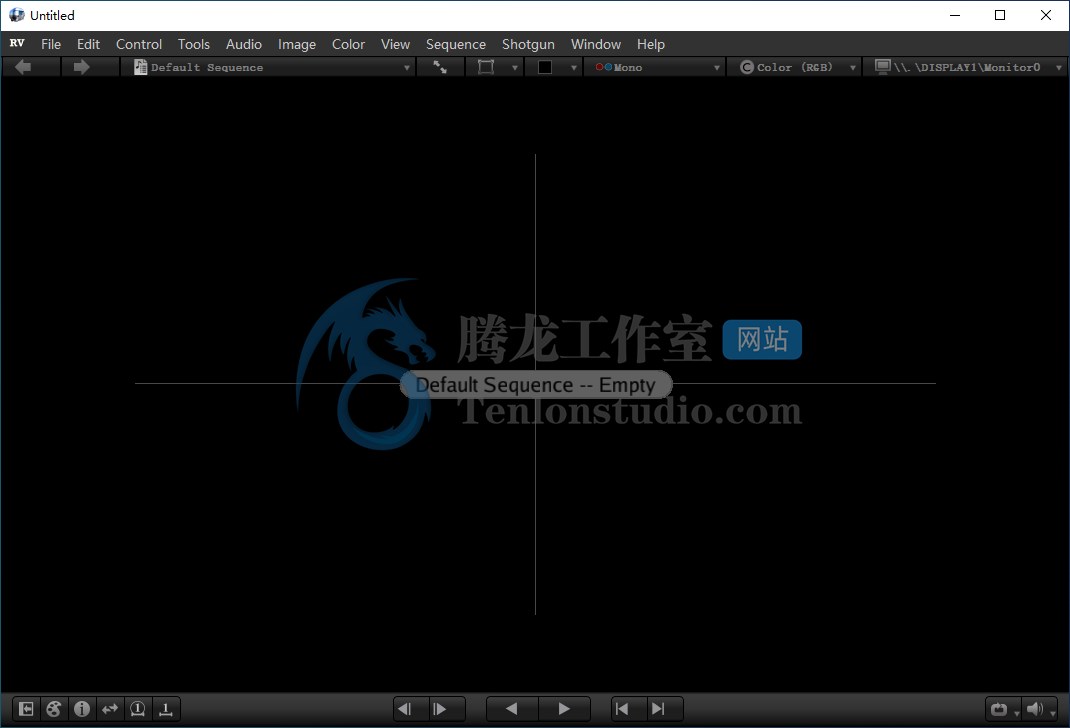
Task: Step back one frame
Action: point(405,709)
